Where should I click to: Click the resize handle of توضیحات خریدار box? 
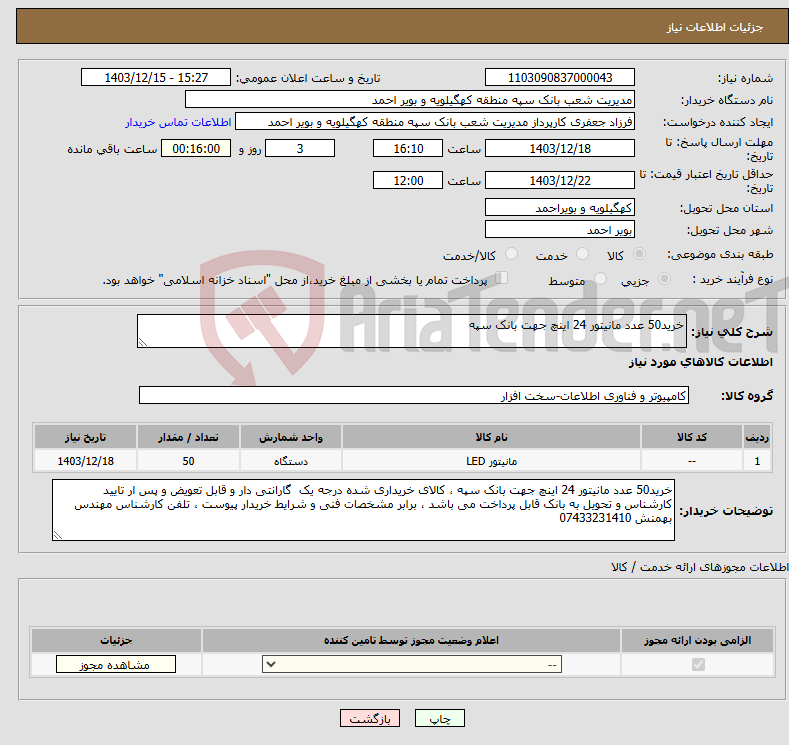(58, 536)
